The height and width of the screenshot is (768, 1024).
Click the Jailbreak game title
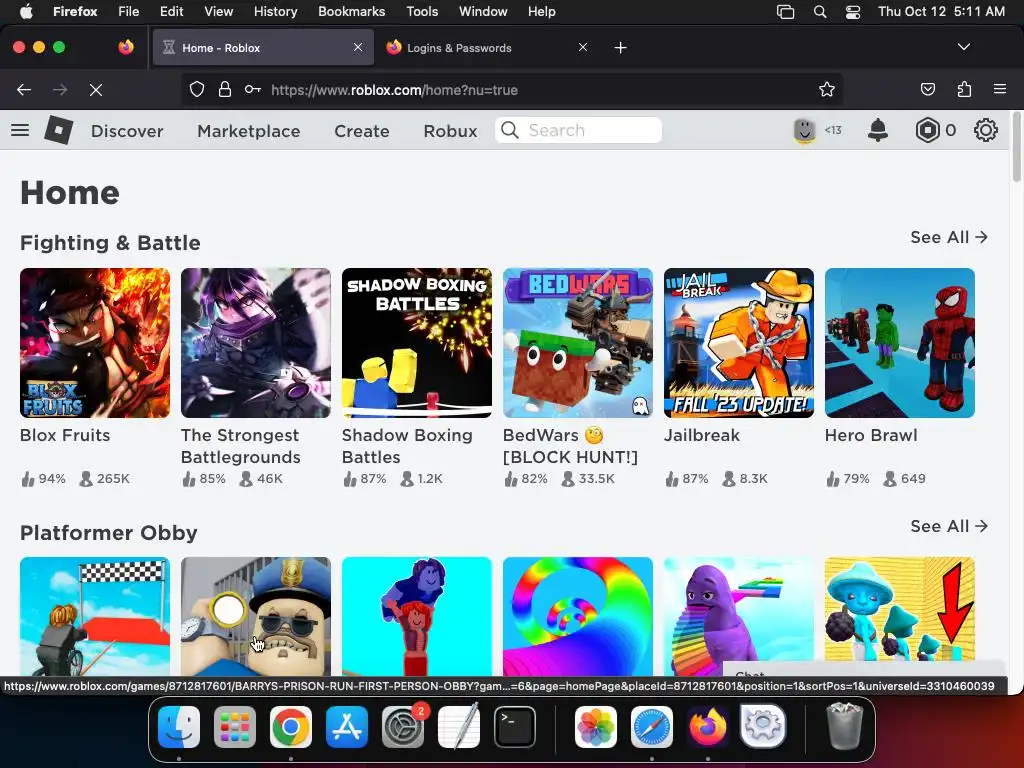pos(701,435)
